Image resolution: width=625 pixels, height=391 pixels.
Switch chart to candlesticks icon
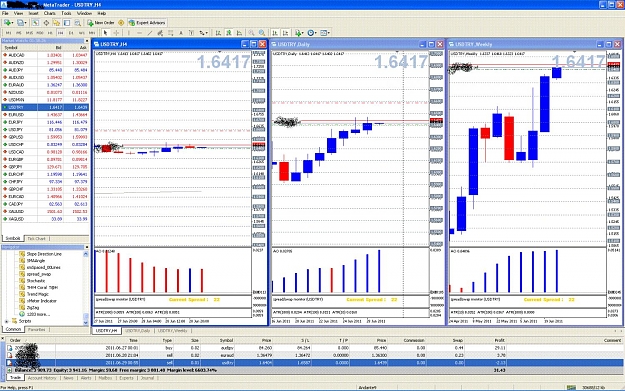229,33
